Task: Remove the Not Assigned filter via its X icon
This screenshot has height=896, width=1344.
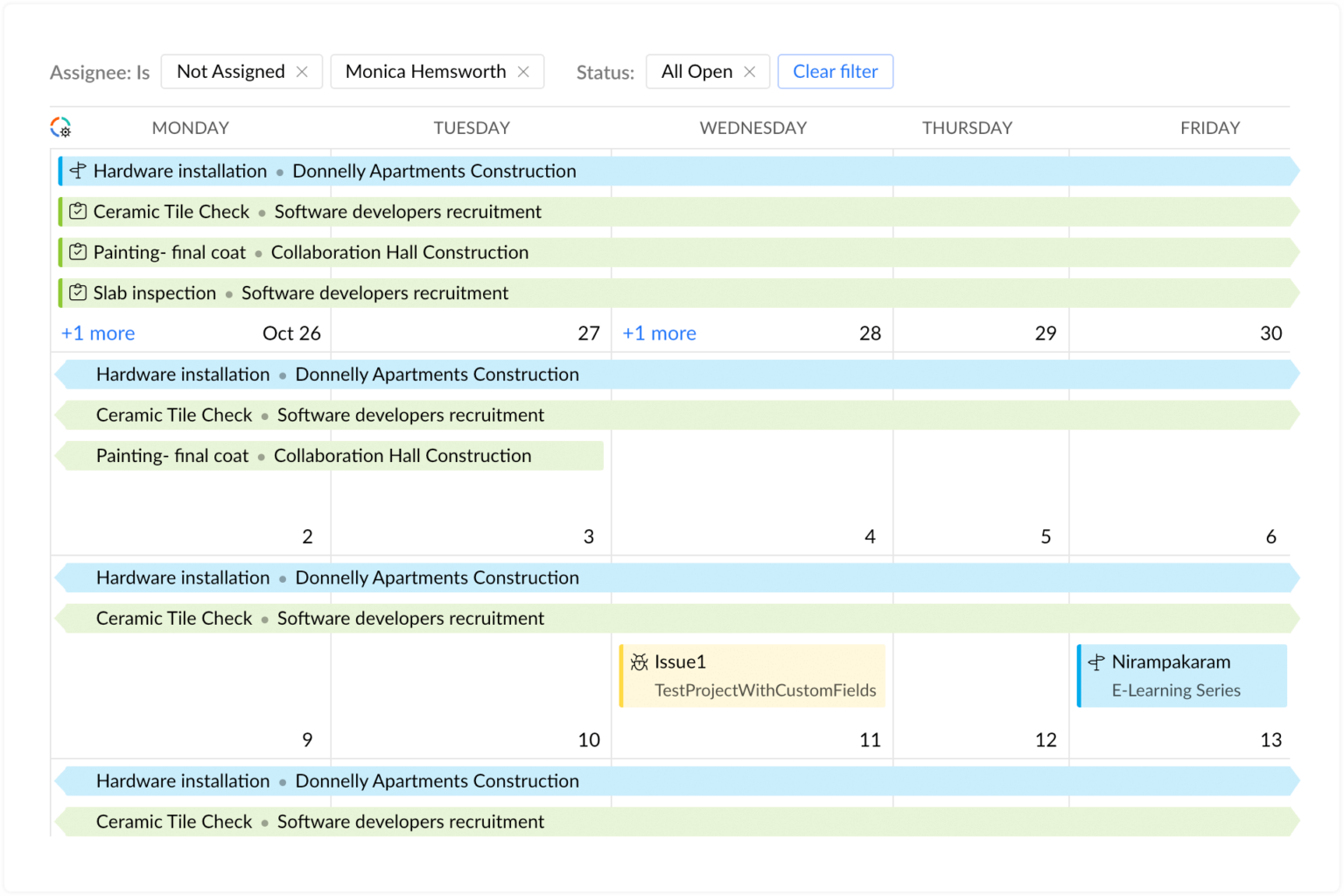Action: (302, 71)
